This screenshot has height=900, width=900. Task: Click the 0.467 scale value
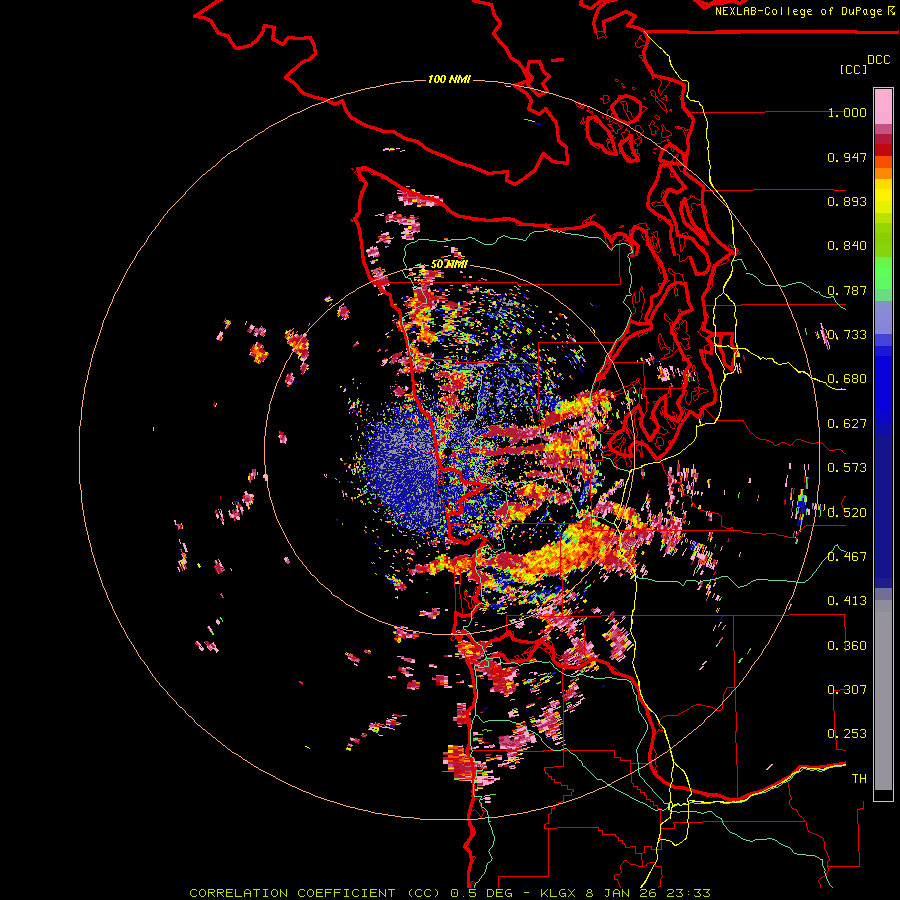coord(847,557)
